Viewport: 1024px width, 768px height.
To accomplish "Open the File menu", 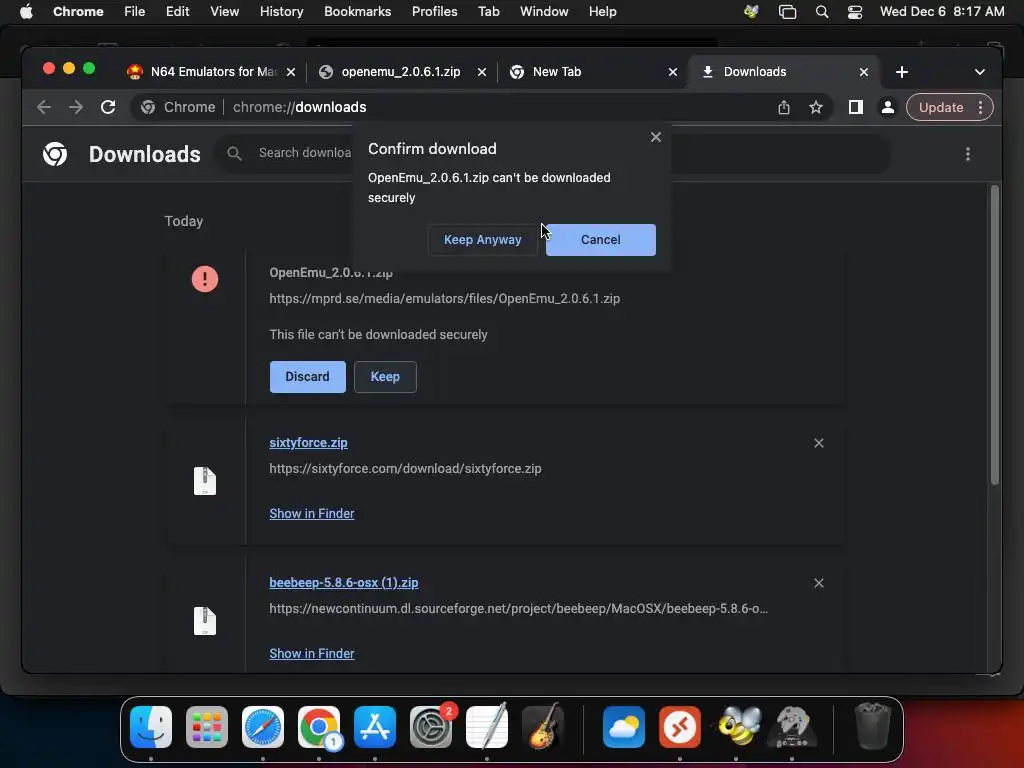I will (x=135, y=11).
